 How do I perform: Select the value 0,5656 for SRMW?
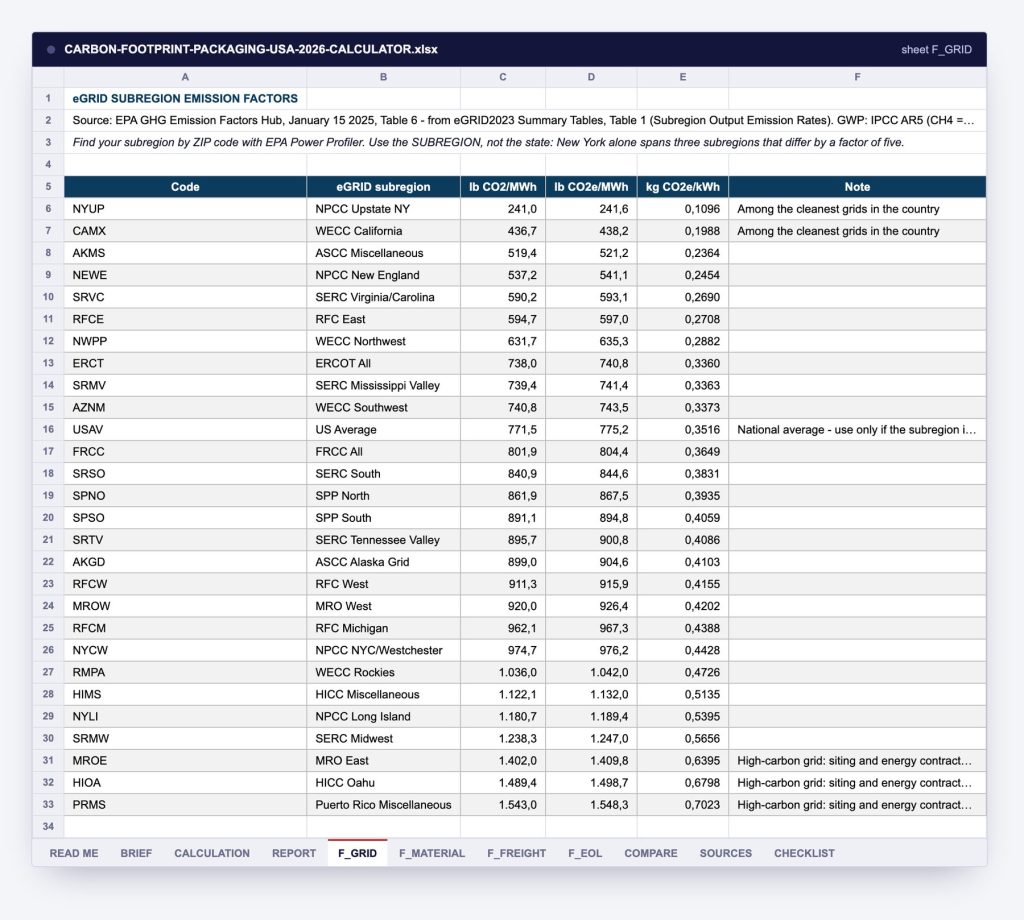click(682, 738)
